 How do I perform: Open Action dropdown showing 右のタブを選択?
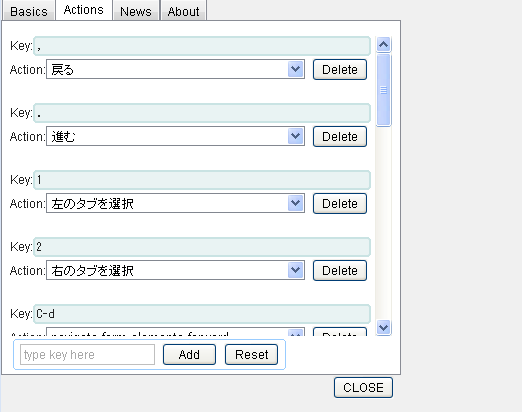(175, 270)
